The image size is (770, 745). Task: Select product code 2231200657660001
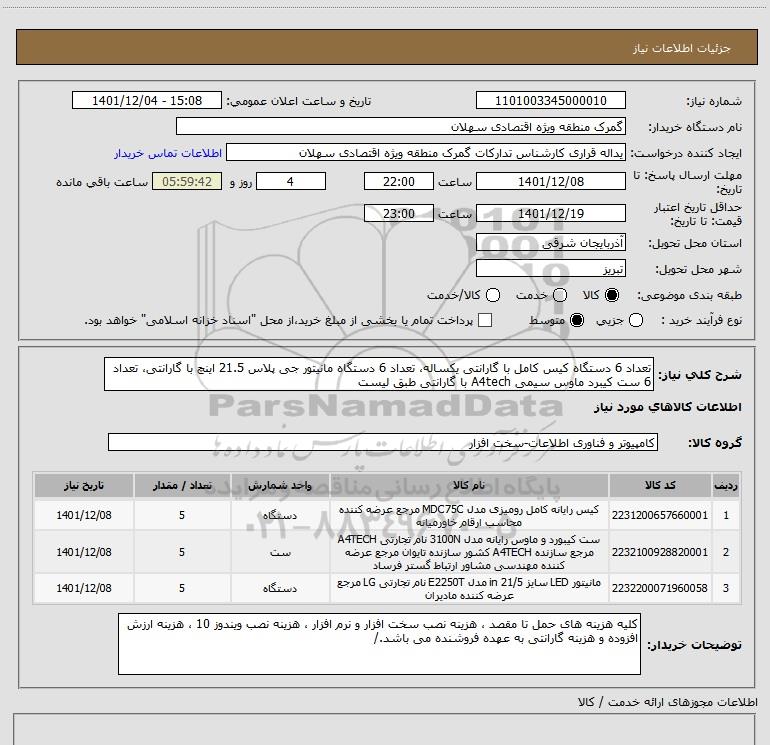[x=660, y=515]
